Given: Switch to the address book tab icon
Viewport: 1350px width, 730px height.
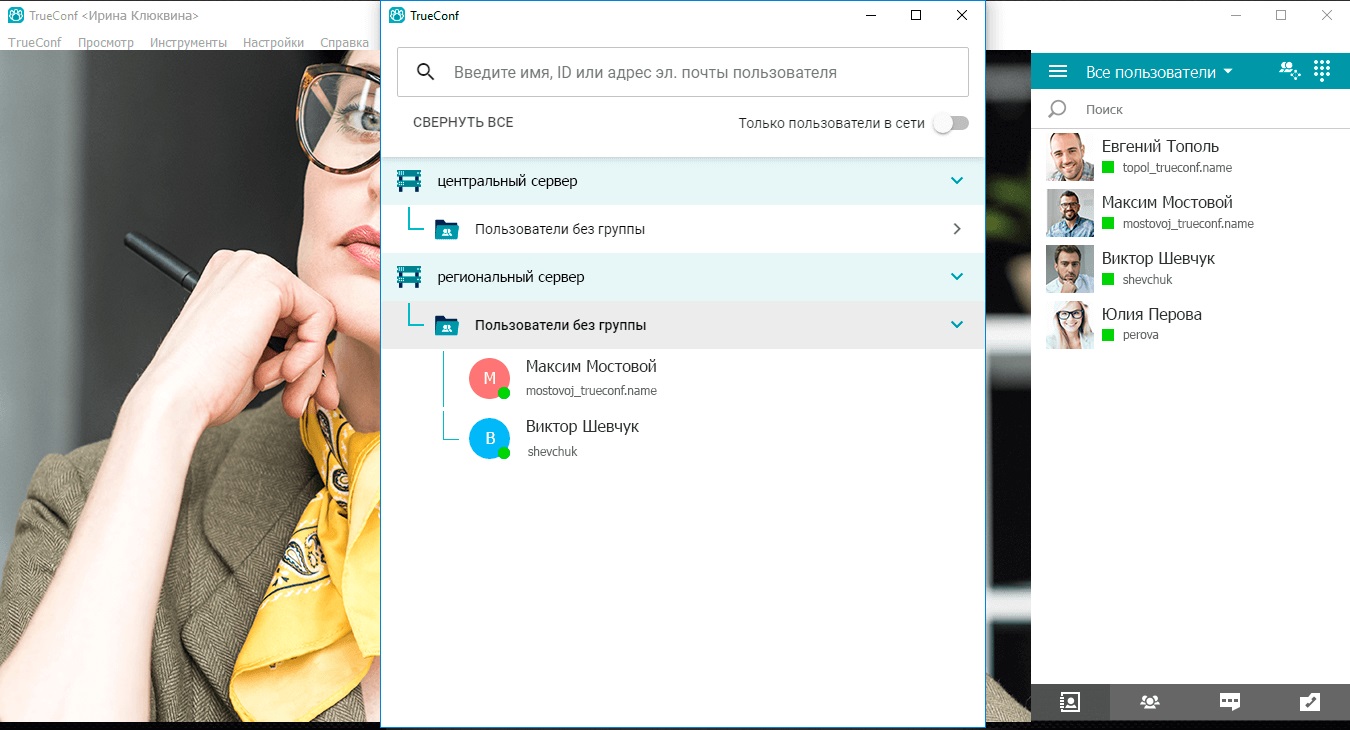Looking at the screenshot, I should [1069, 702].
